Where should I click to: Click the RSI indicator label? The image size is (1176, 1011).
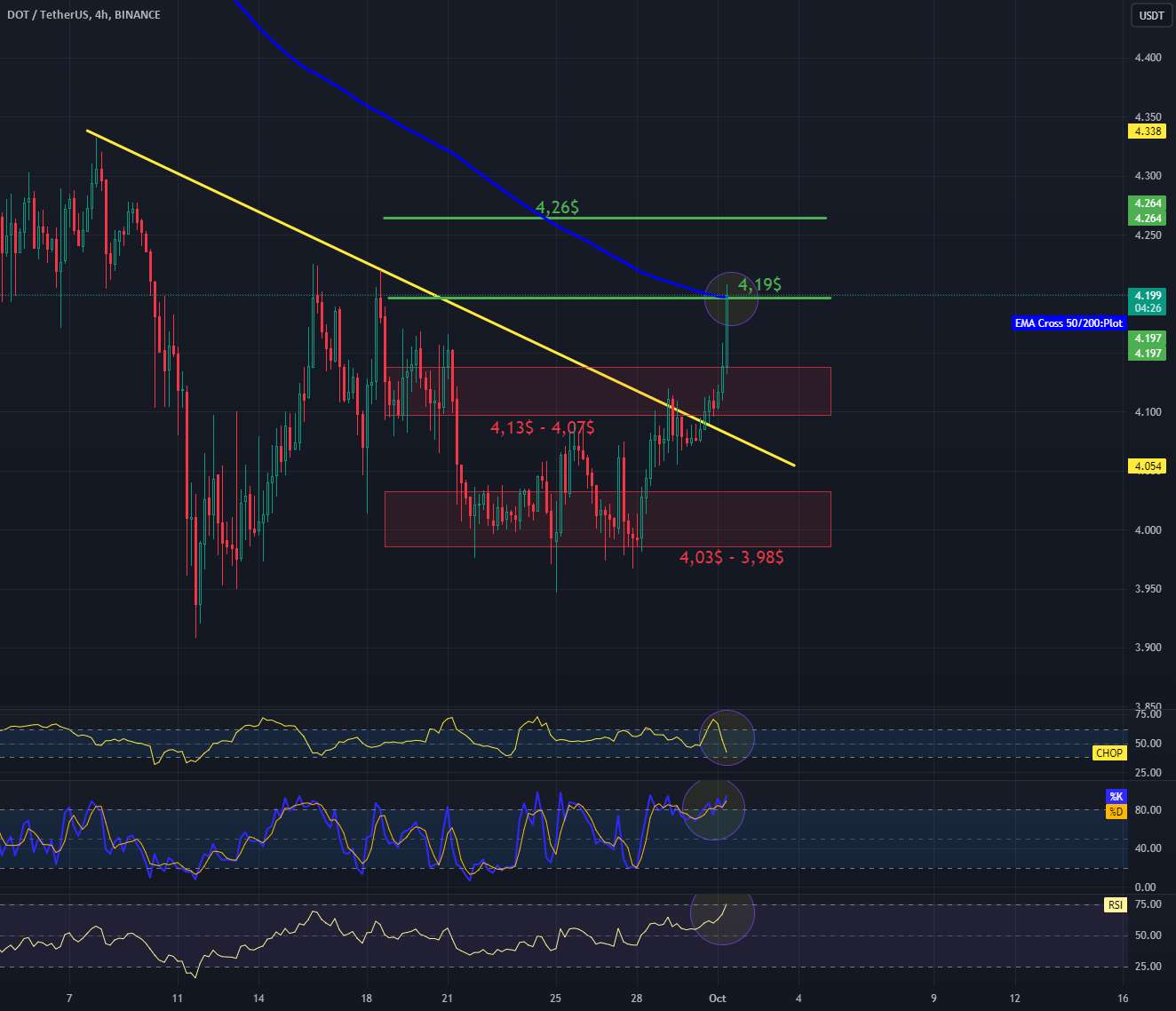tap(1115, 905)
